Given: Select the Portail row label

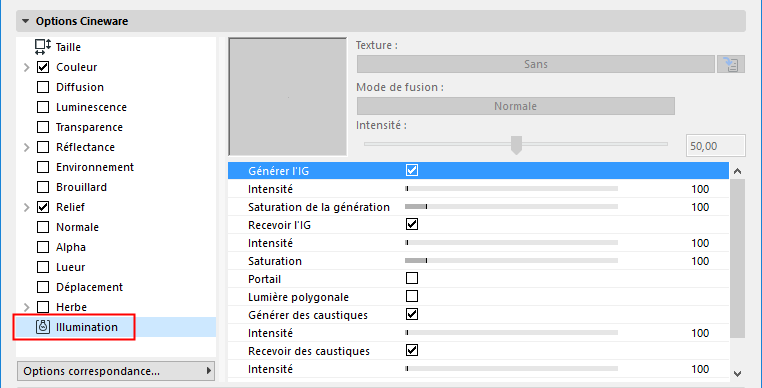Looking at the screenshot, I should click(x=264, y=279).
